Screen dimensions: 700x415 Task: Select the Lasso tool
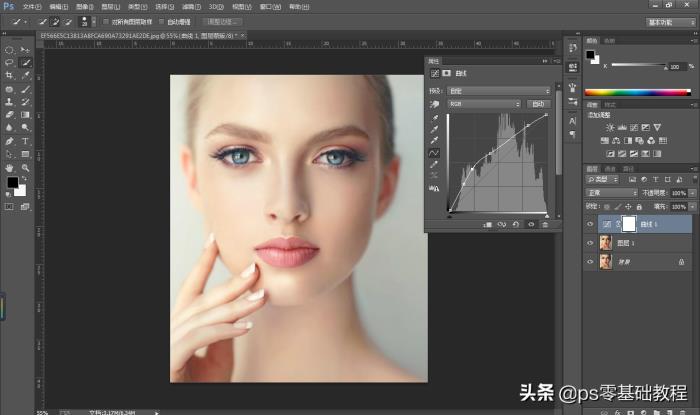(9, 62)
